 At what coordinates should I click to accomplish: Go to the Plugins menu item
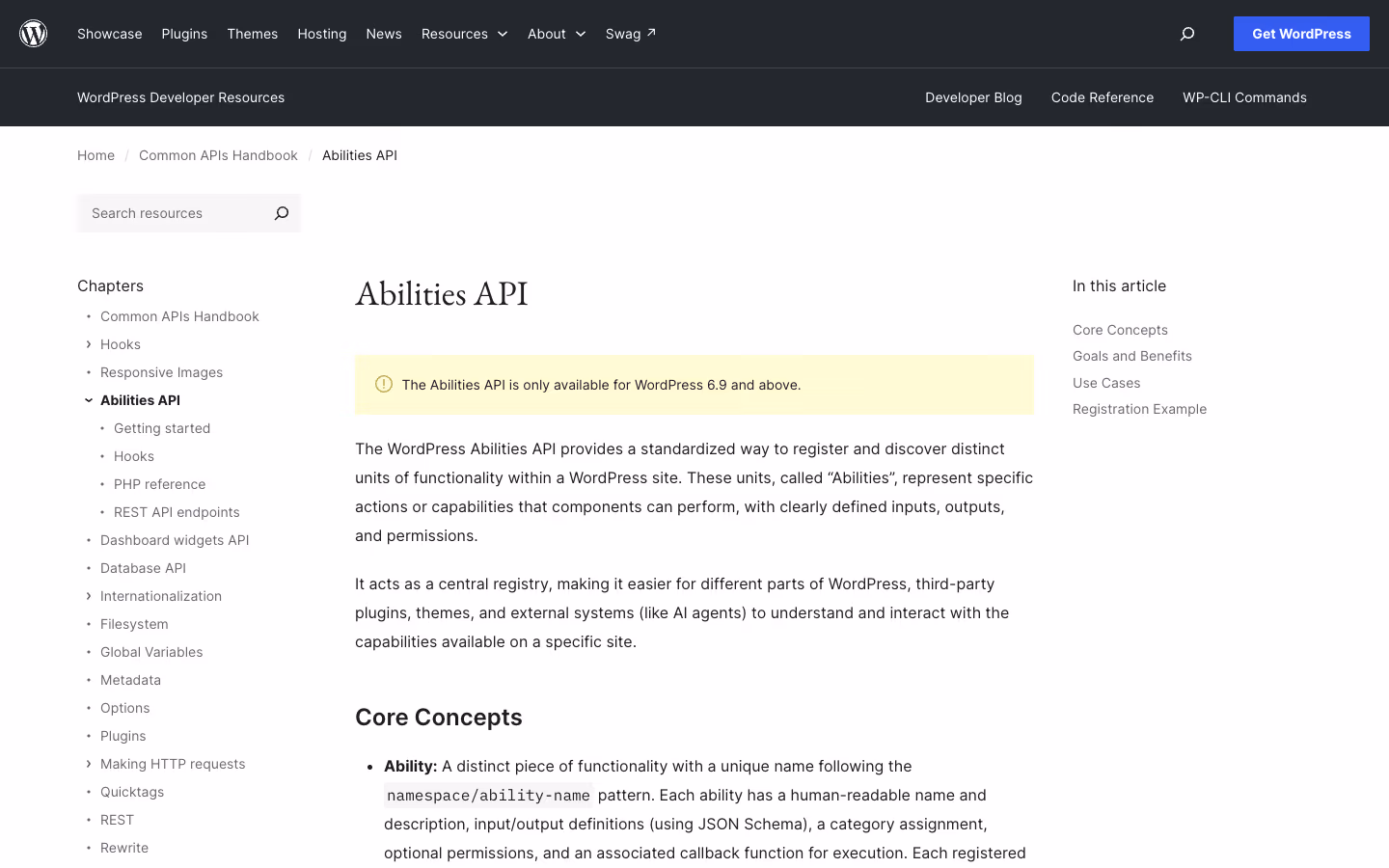(x=184, y=34)
